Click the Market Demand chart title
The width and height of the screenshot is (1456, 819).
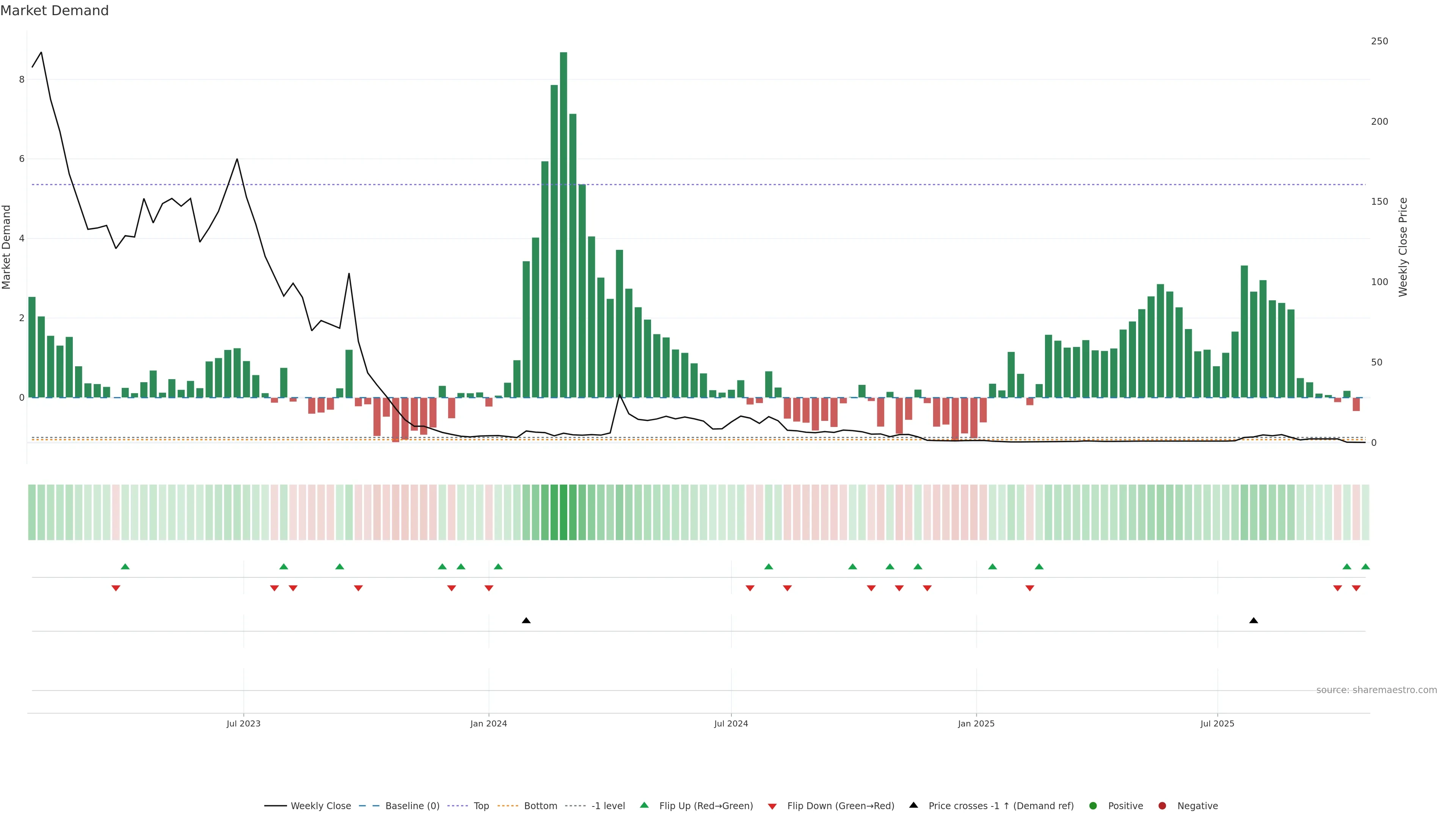click(54, 11)
